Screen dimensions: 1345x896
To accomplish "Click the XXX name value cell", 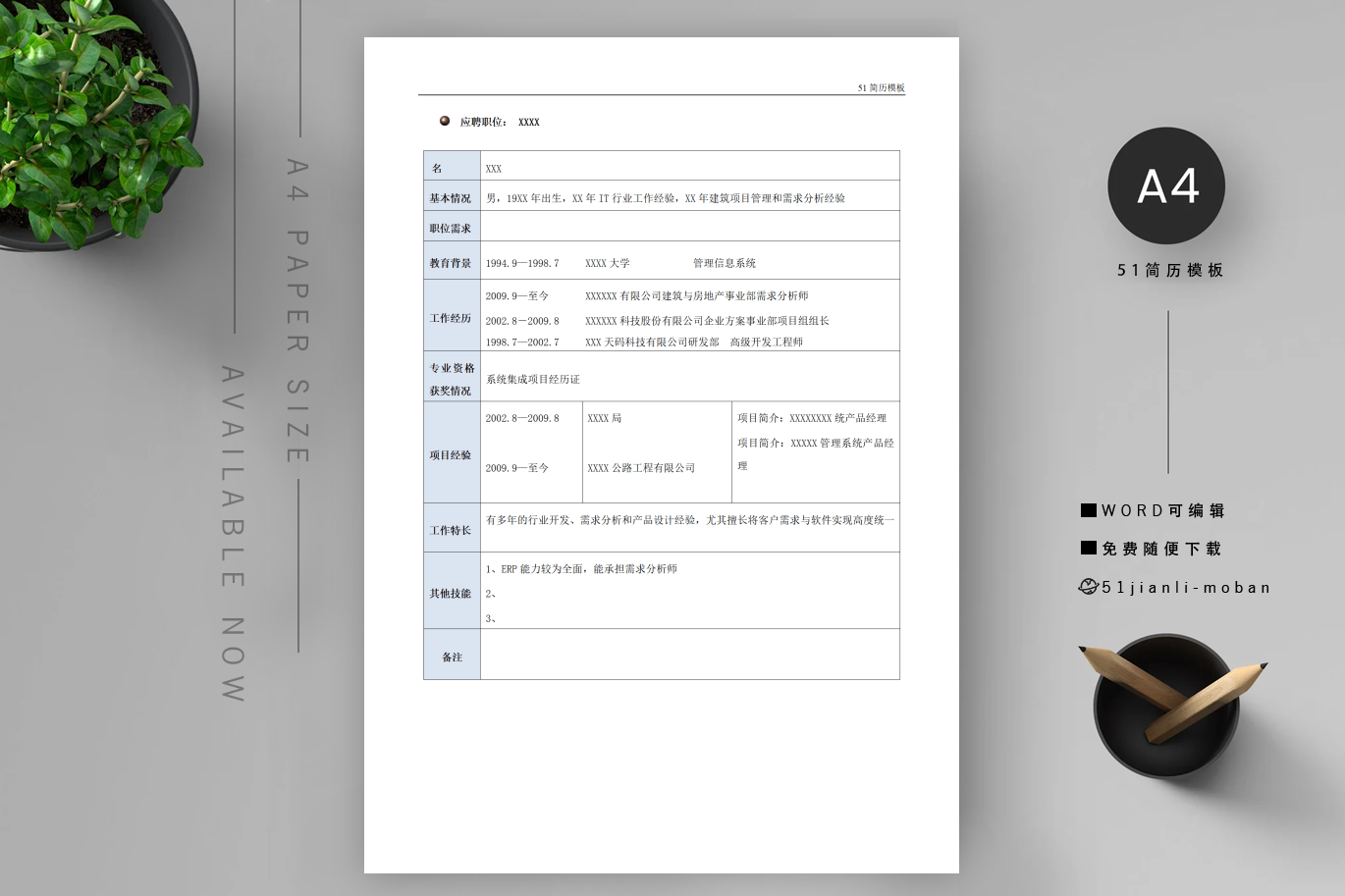I will coord(690,166).
